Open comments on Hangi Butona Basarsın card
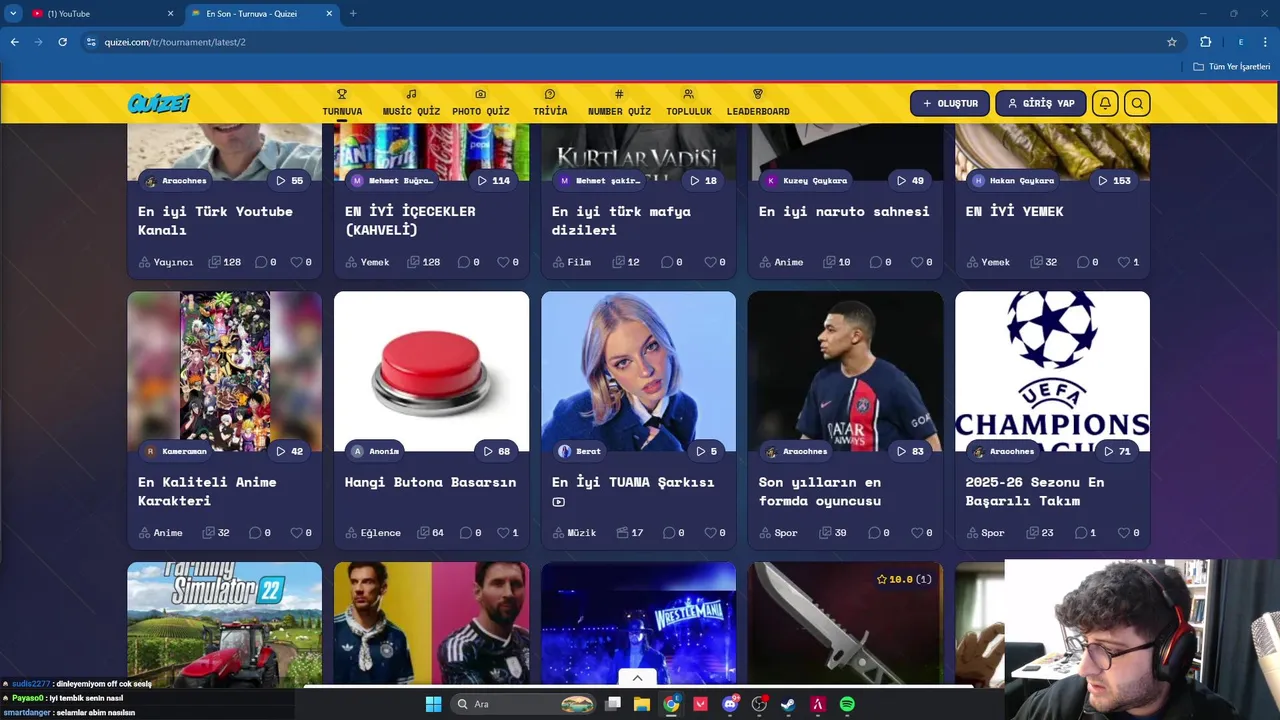The height and width of the screenshot is (720, 1280). tap(470, 533)
